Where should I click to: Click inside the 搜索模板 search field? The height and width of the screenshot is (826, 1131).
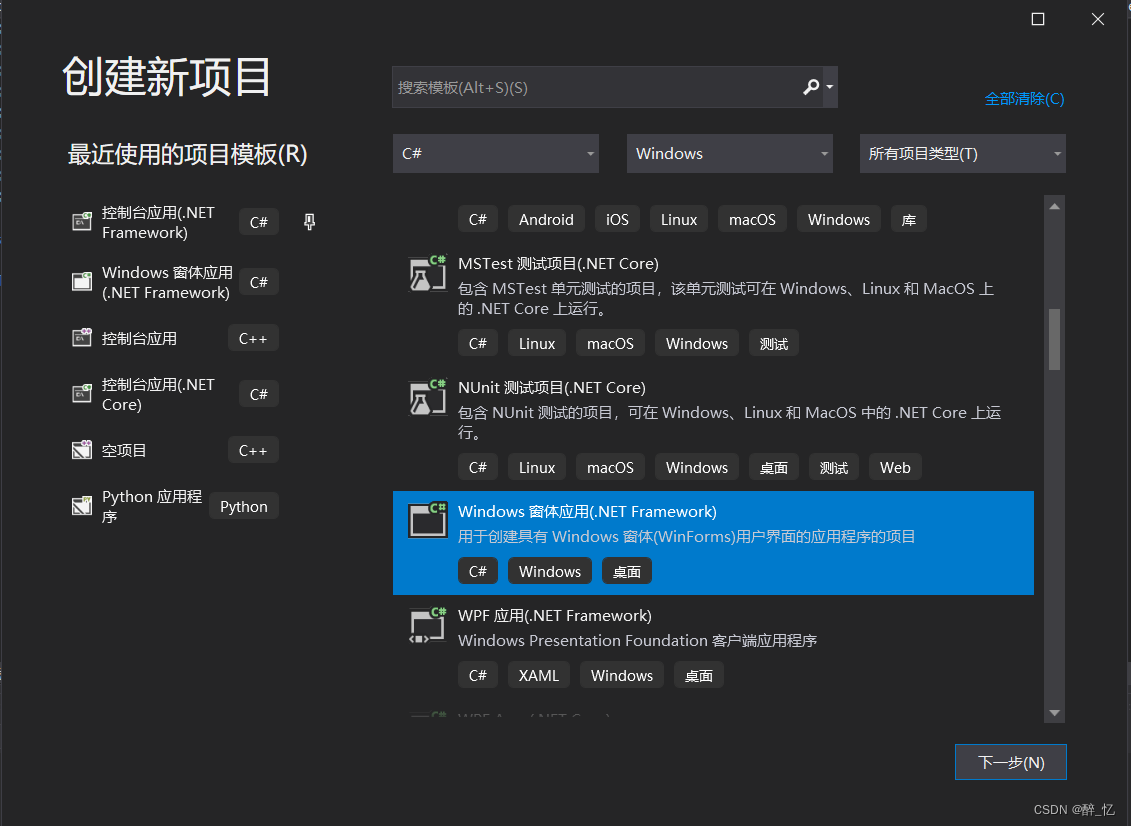point(590,87)
